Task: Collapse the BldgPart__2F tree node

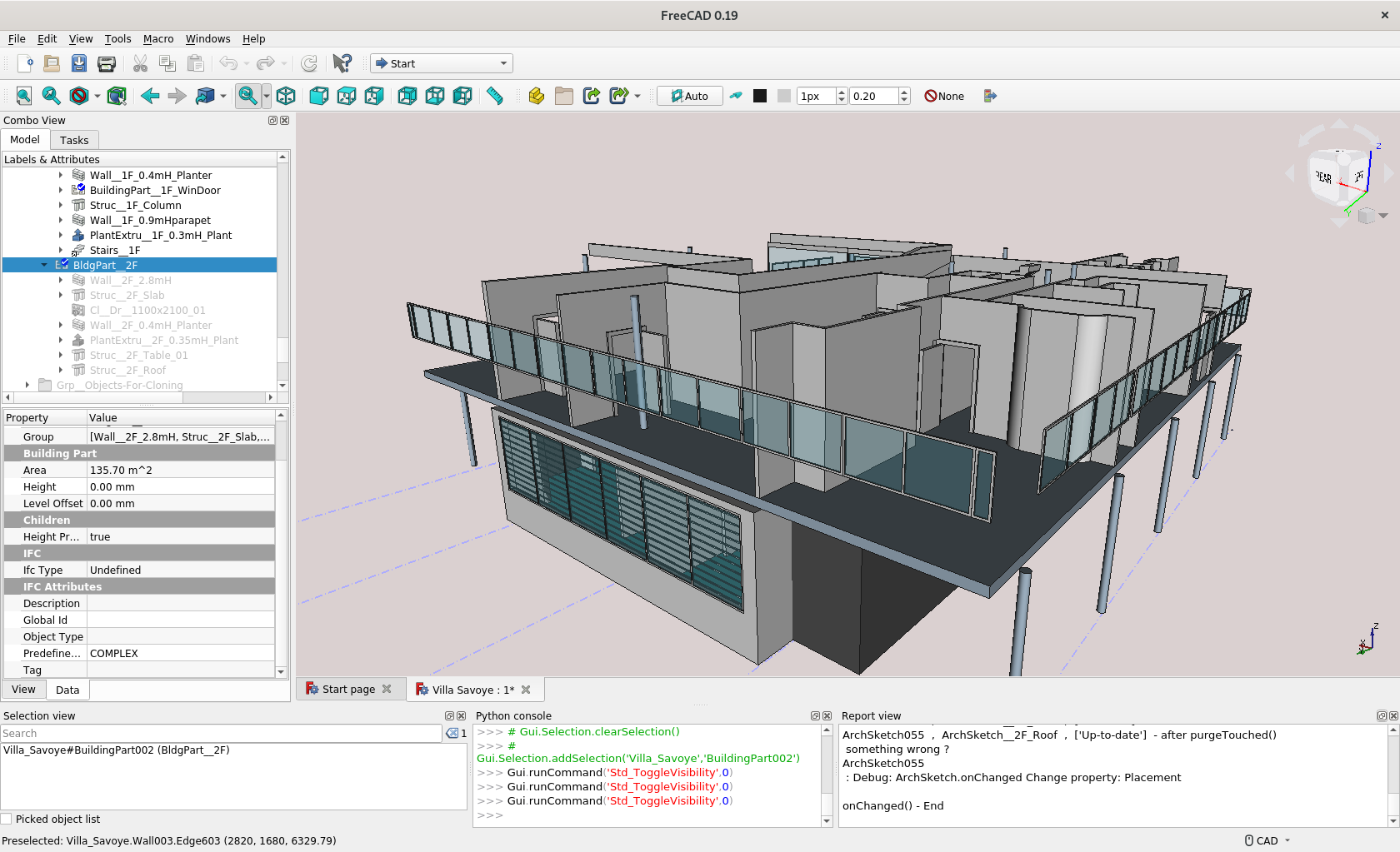Action: (44, 265)
